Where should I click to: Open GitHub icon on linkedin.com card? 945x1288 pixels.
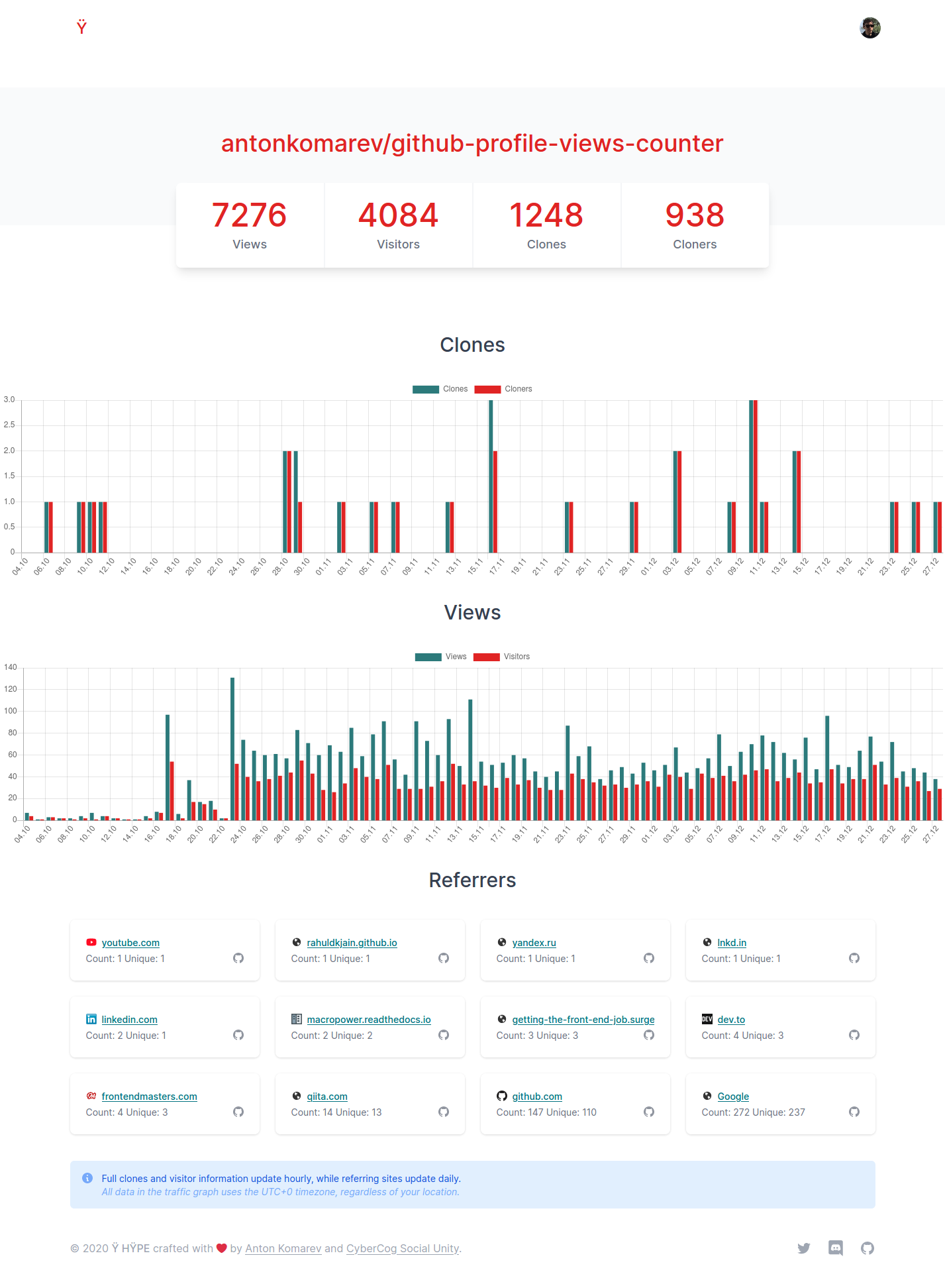pyautogui.click(x=238, y=1035)
